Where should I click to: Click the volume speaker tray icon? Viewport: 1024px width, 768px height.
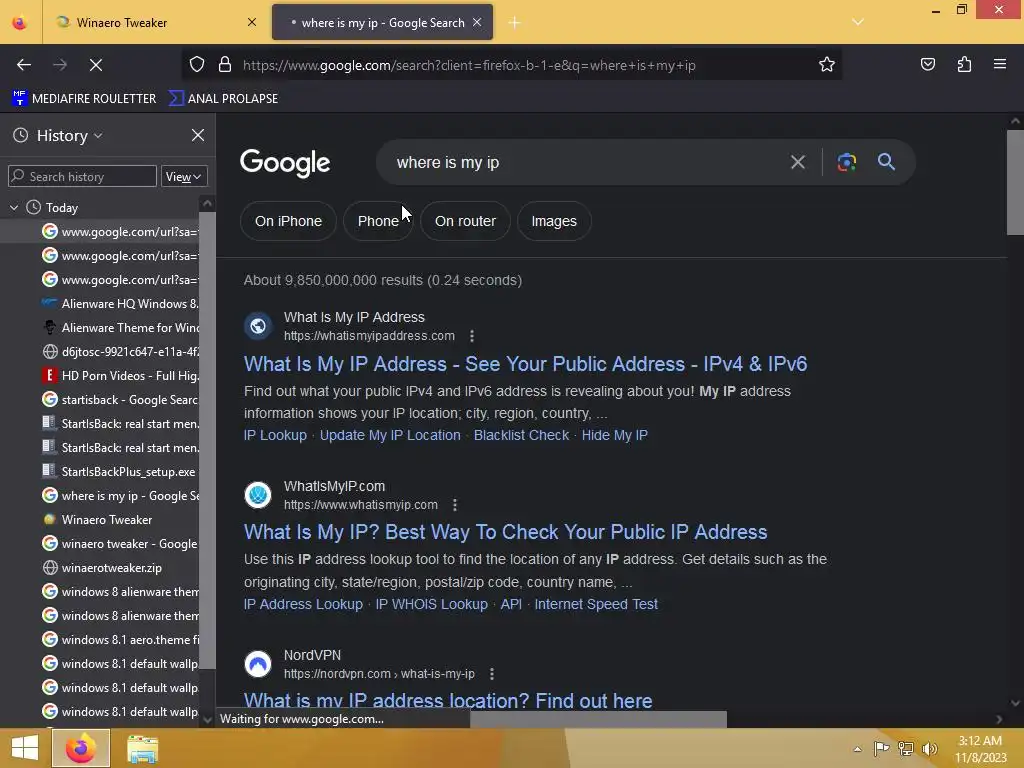click(929, 748)
